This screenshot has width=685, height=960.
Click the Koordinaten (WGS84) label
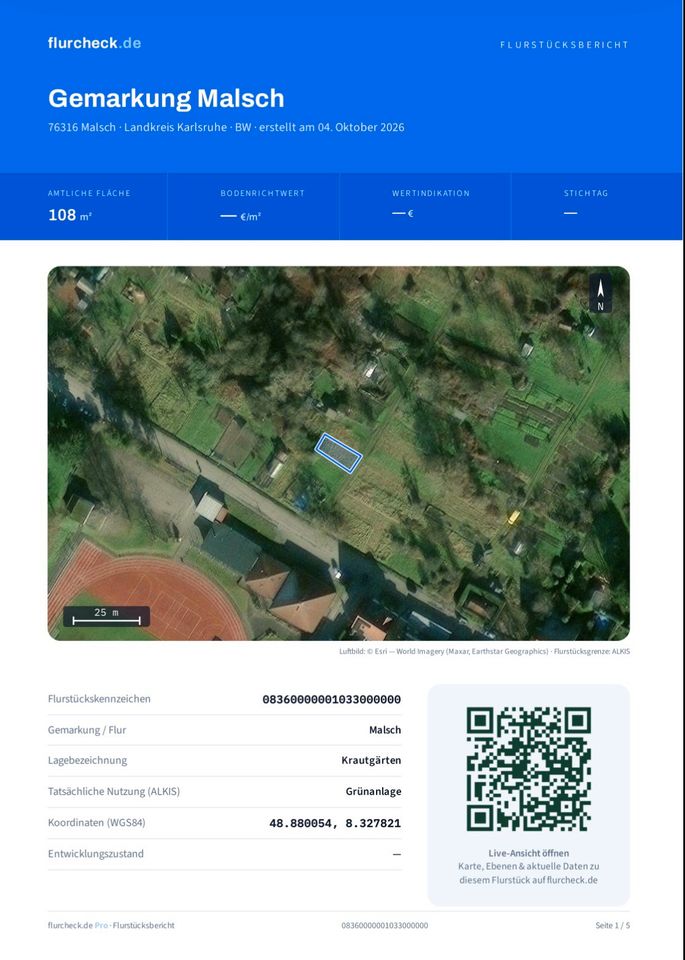[x=97, y=822]
